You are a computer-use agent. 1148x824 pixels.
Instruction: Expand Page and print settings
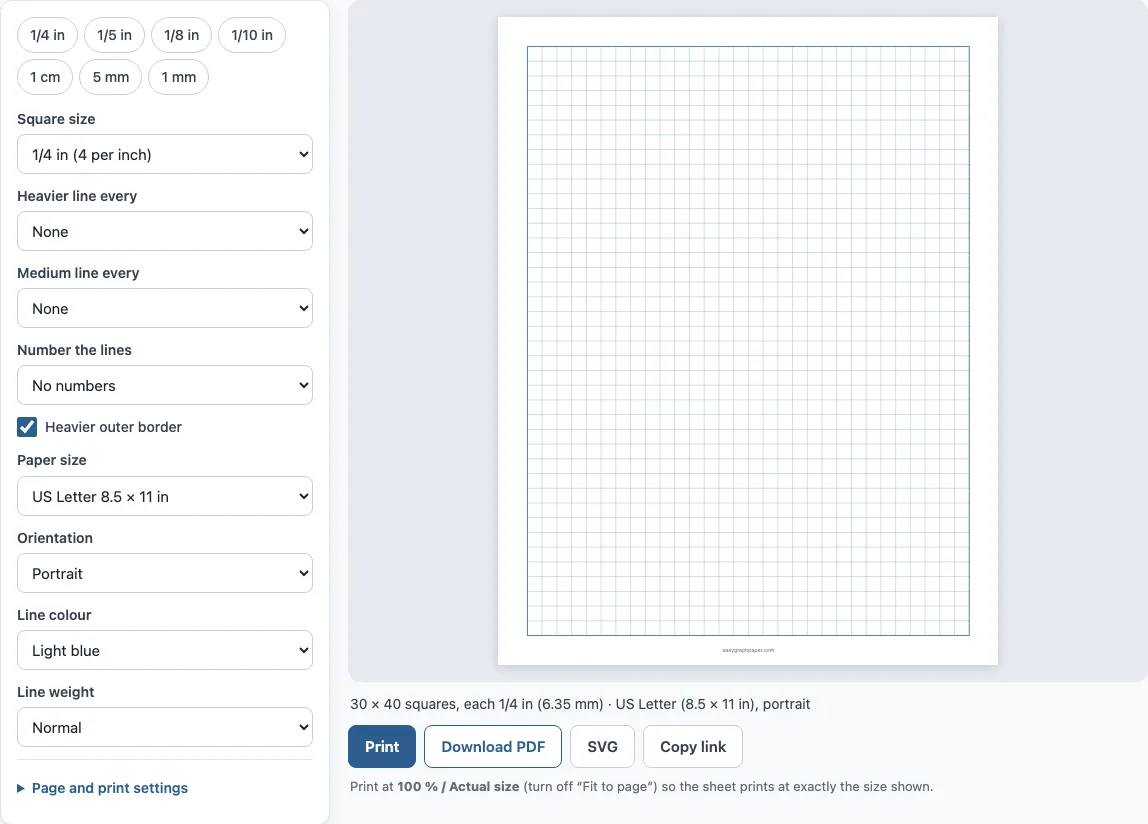coord(102,788)
